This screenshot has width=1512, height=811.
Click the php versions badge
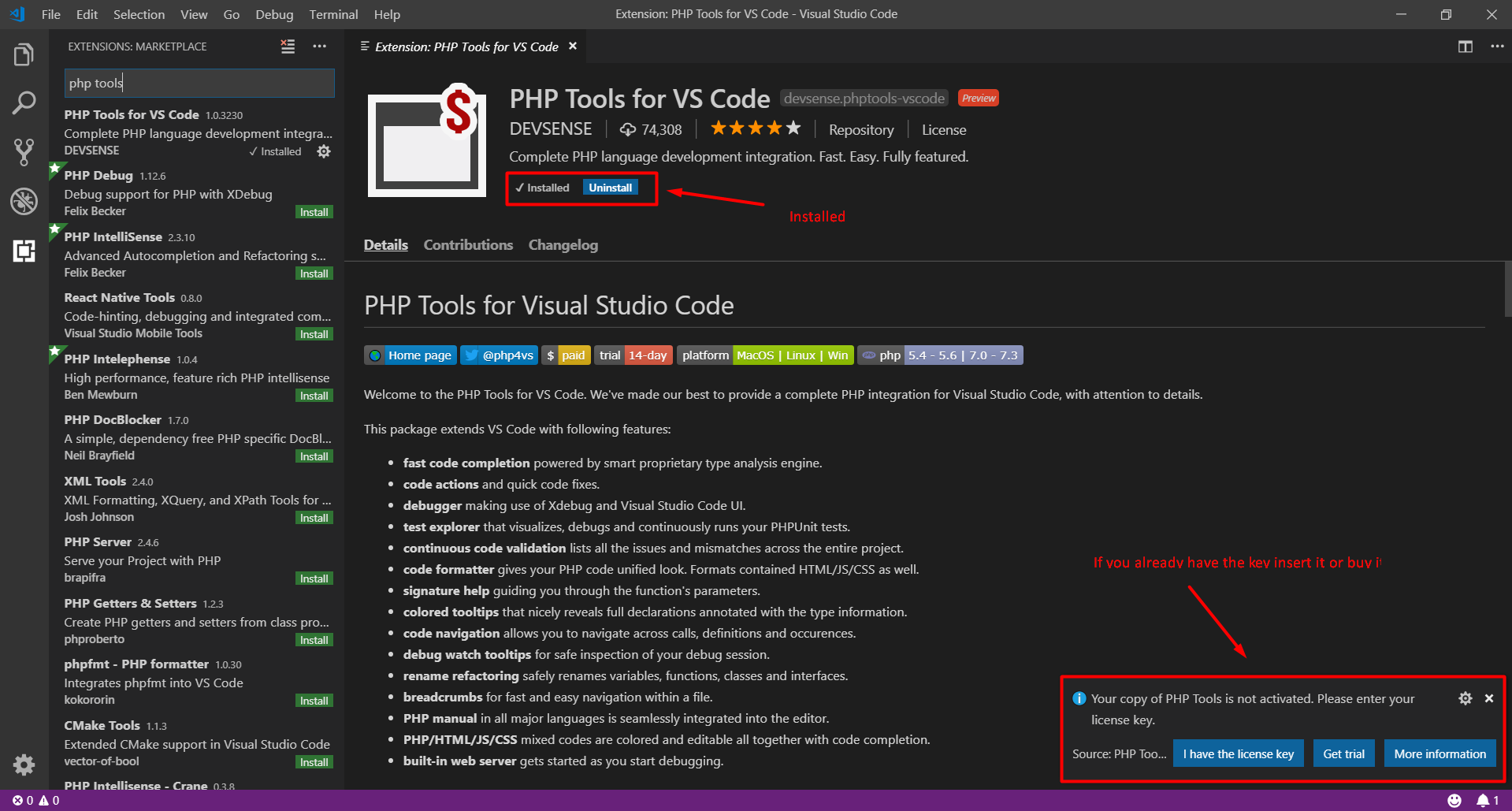[x=940, y=355]
